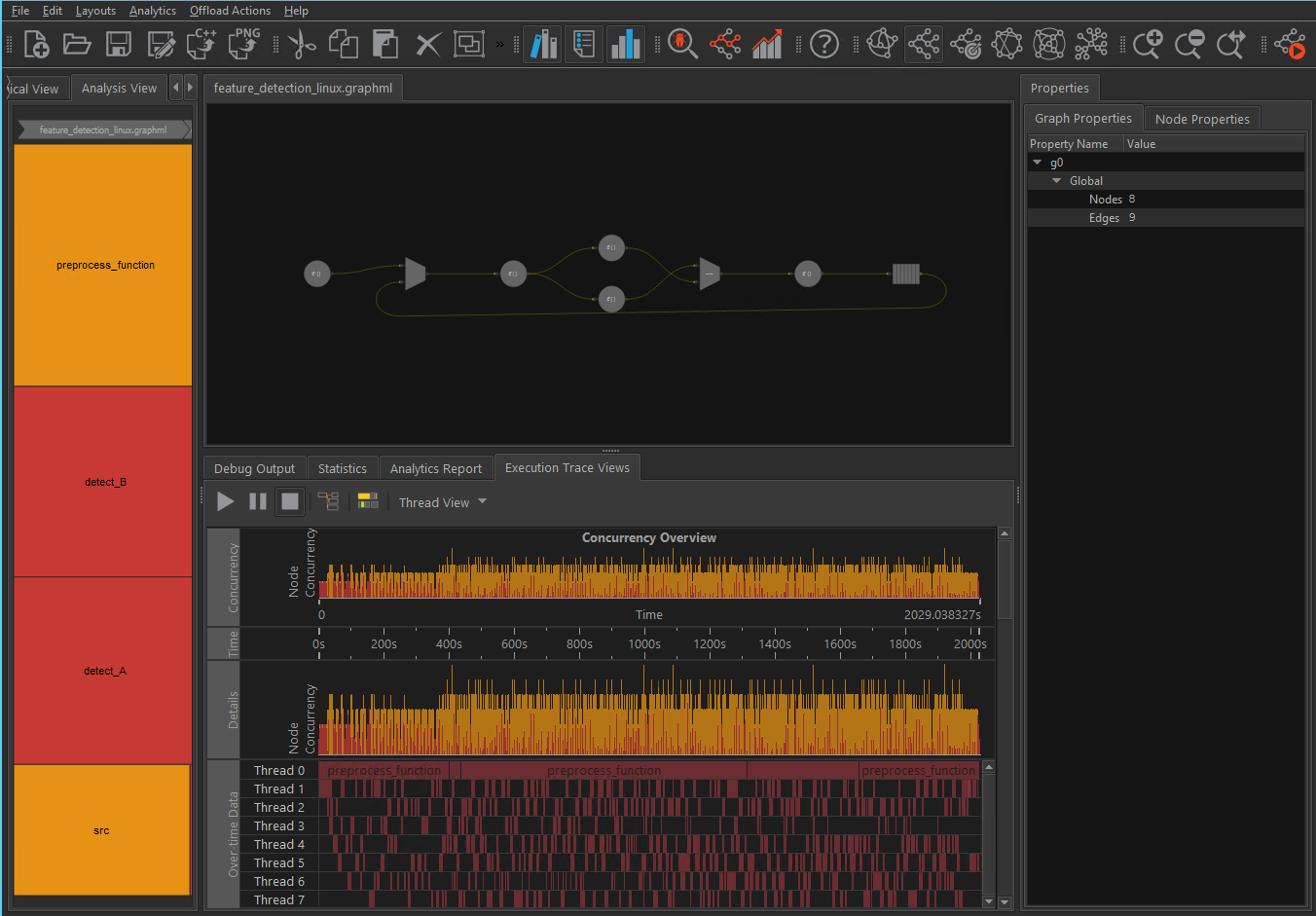Open the Analytics menu

click(x=153, y=11)
